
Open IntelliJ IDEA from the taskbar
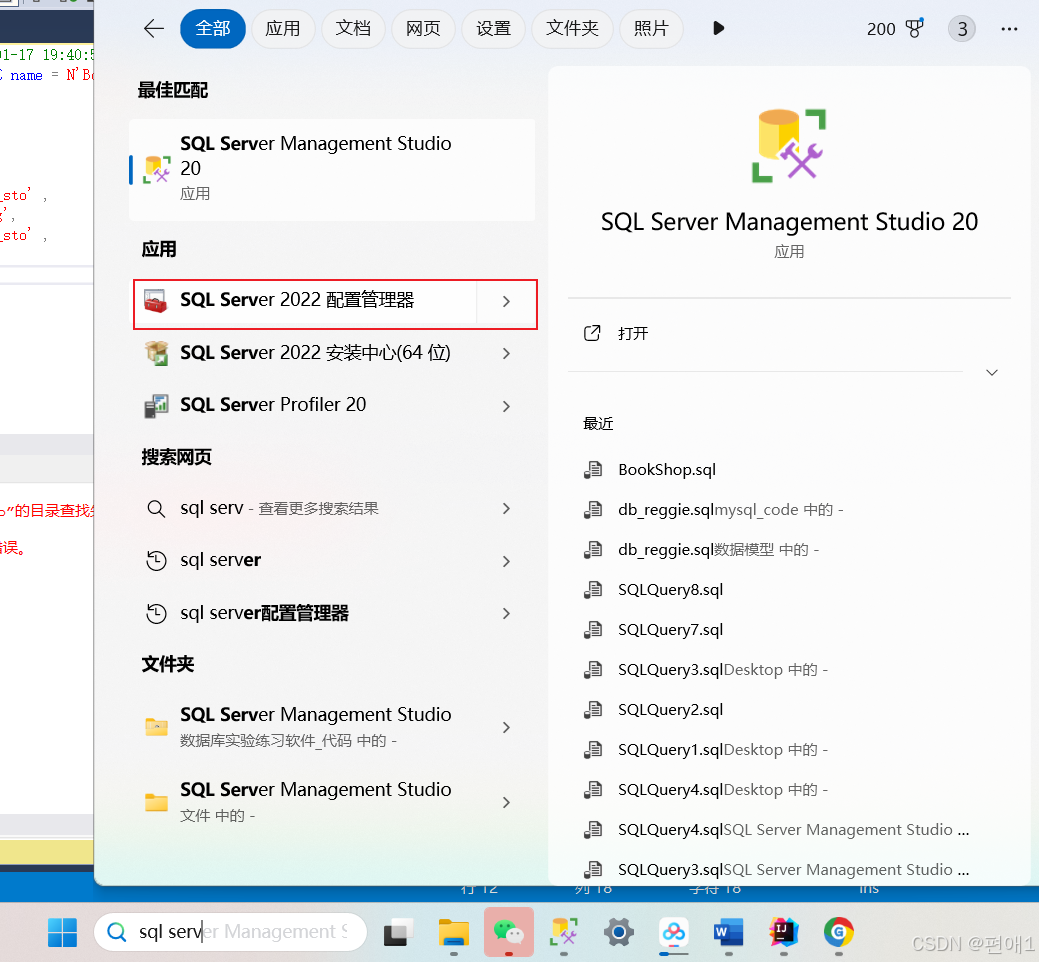pos(784,932)
